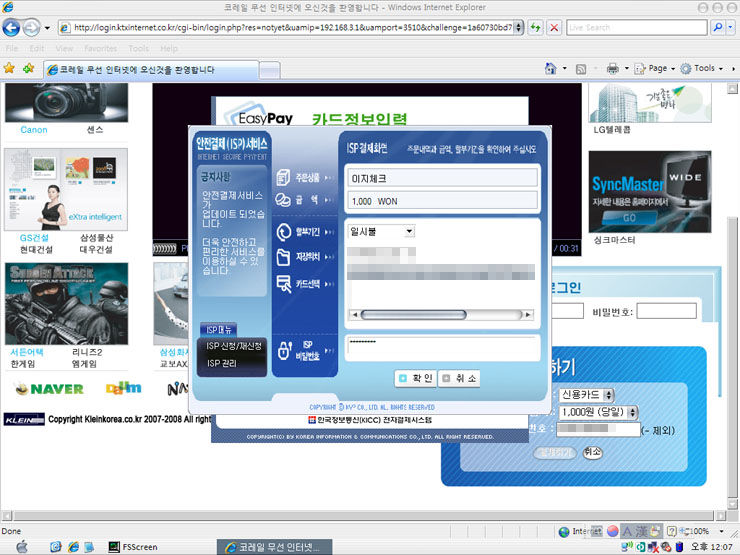The width and height of the screenshot is (740, 555).
Task: Select the 코레일 무선 인터넷 browser tab
Action: [x=151, y=70]
